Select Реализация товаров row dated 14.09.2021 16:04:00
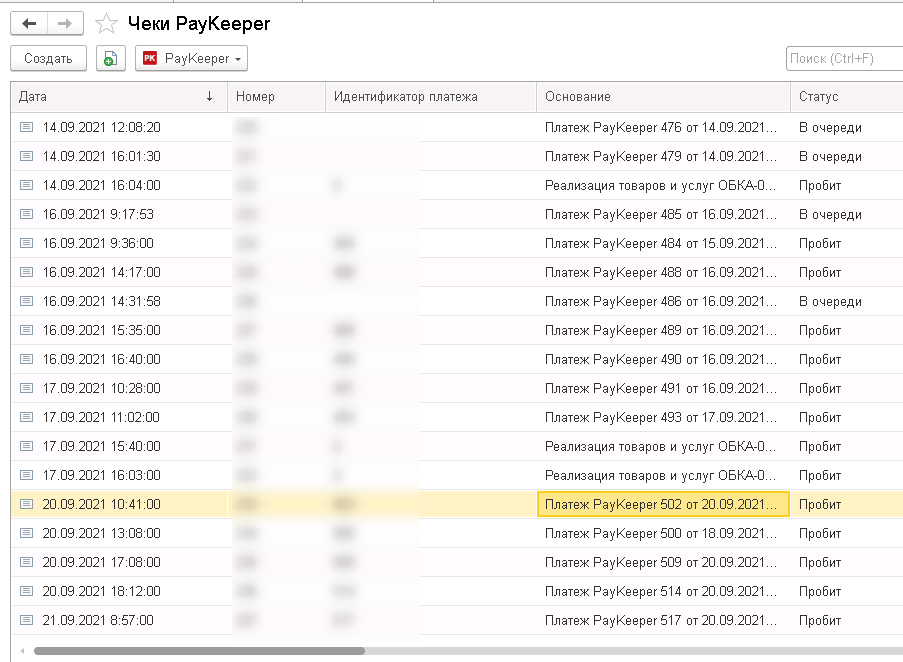This screenshot has height=662, width=903. click(660, 185)
